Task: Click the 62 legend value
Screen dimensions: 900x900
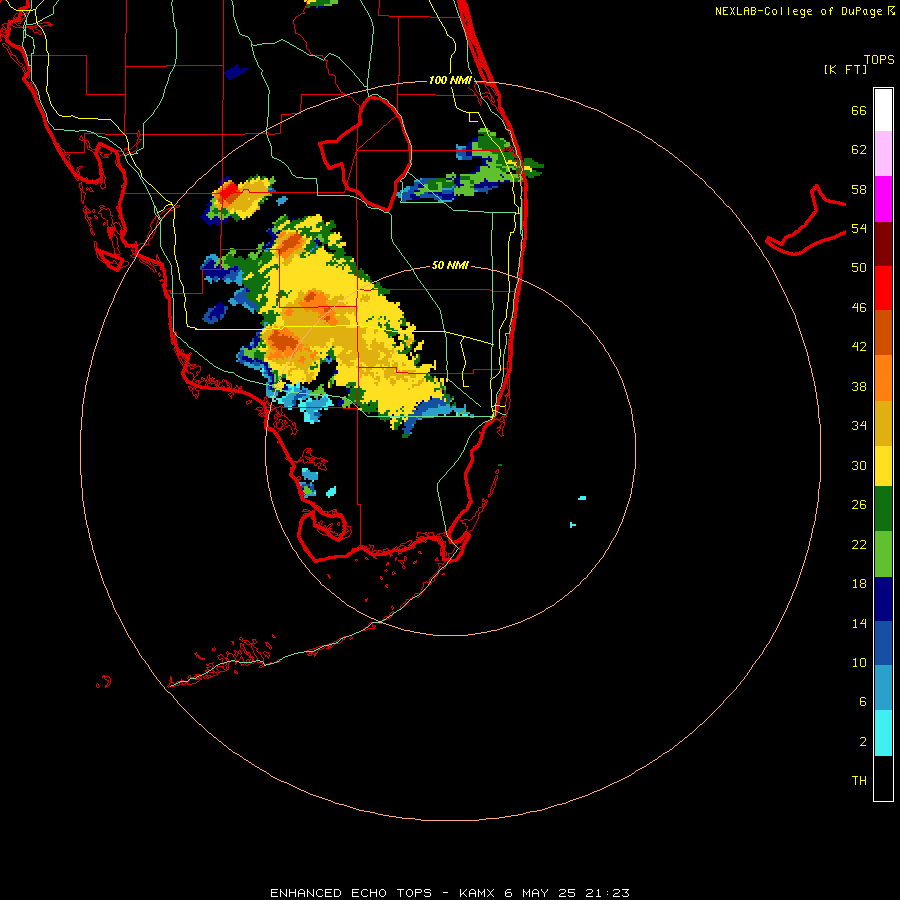Action: (x=859, y=150)
